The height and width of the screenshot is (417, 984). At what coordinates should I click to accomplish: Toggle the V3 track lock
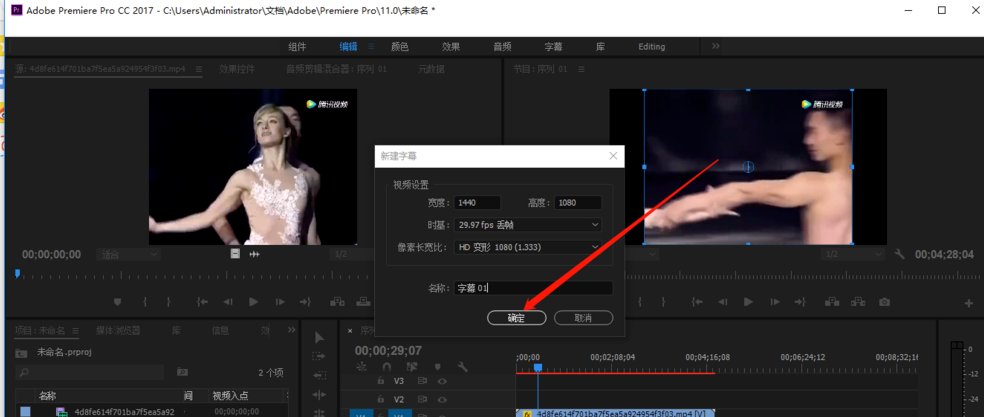(x=381, y=381)
